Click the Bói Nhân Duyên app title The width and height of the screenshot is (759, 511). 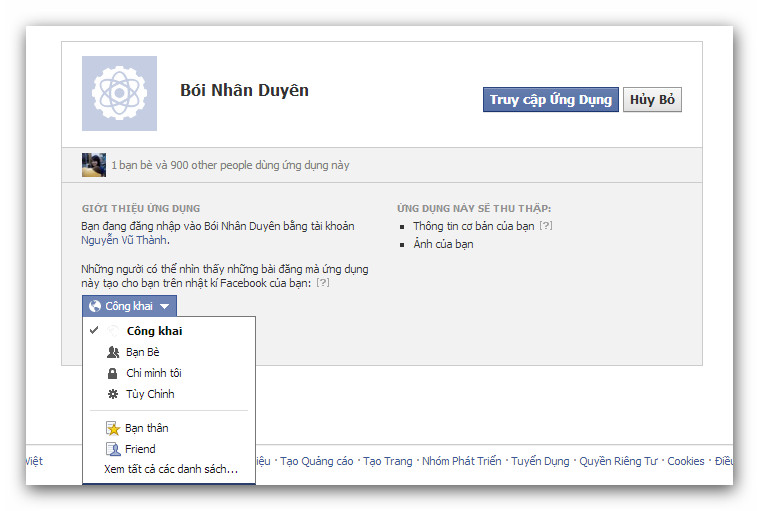[244, 90]
